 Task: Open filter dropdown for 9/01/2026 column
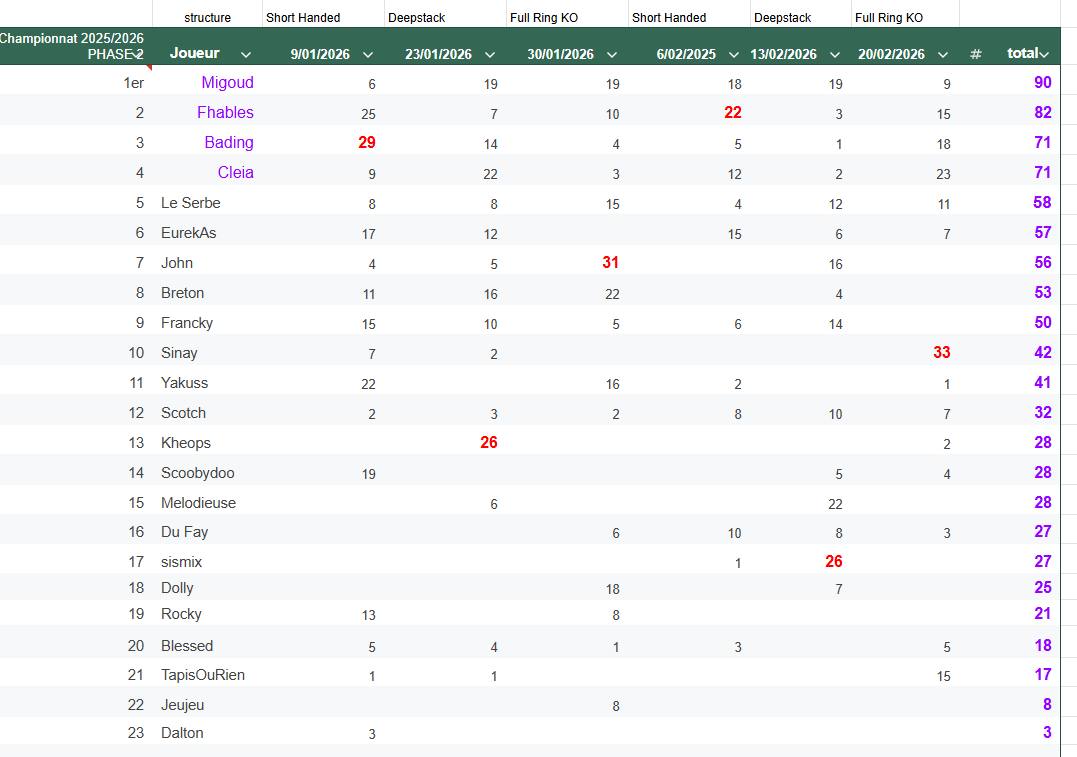point(367,55)
